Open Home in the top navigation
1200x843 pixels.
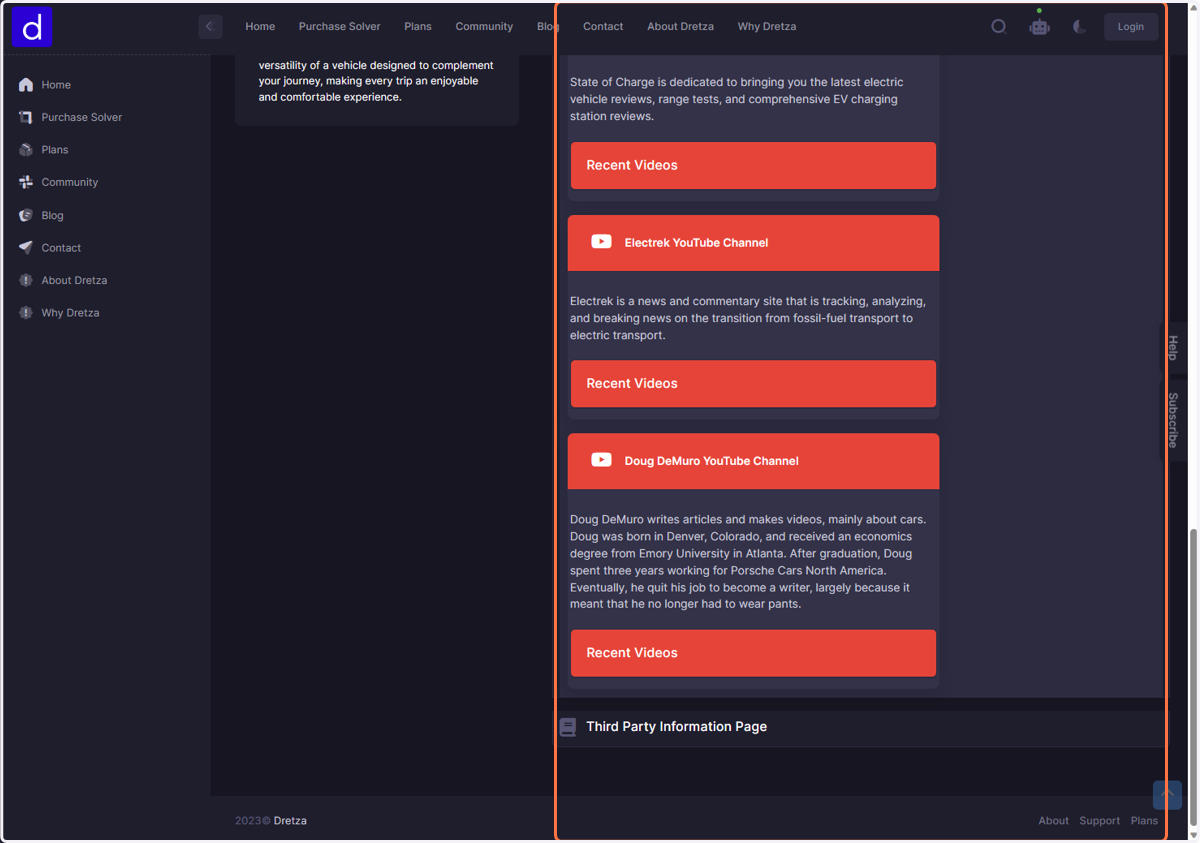260,27
